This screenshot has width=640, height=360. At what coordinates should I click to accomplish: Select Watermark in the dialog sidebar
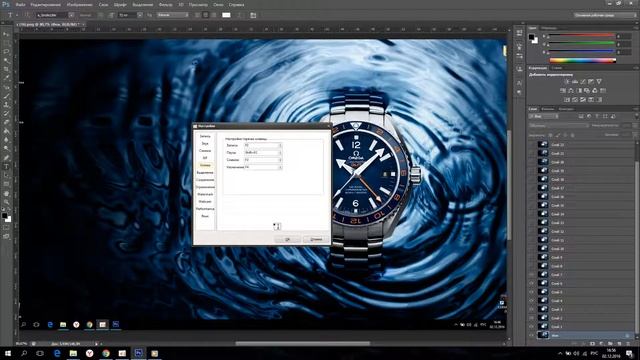pyautogui.click(x=205, y=194)
